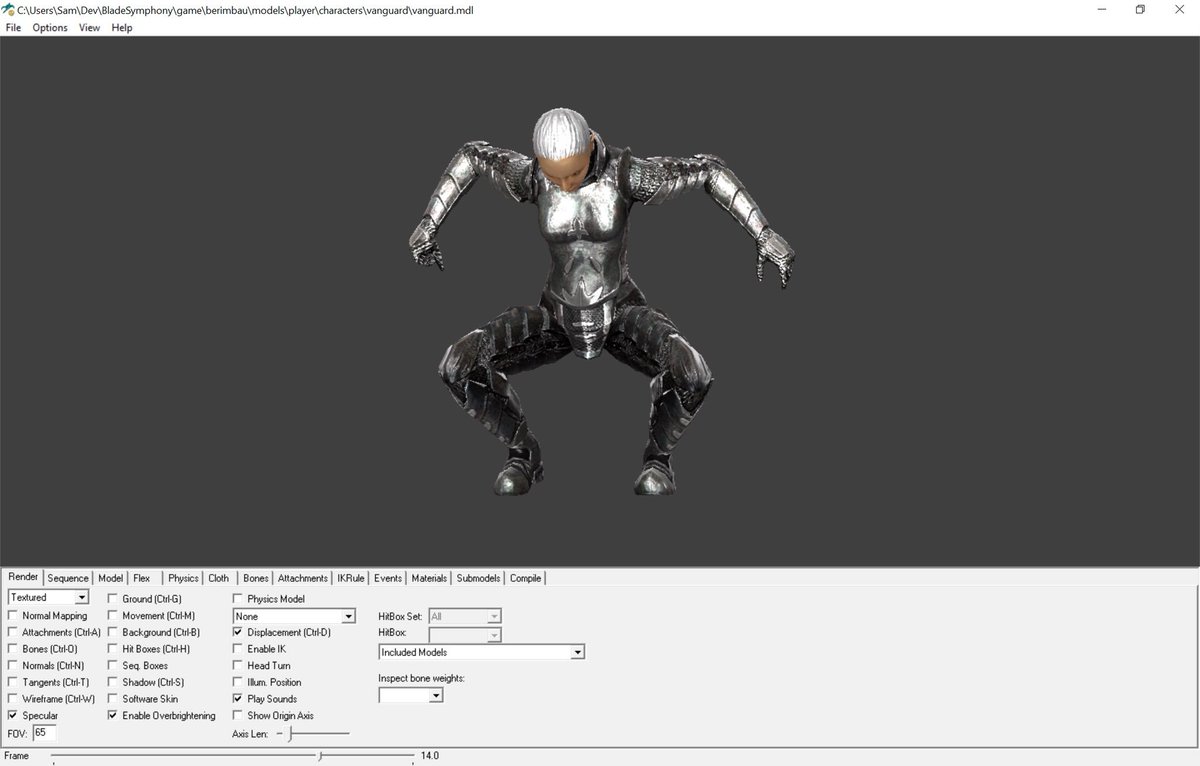Click the Frame slider handle
Image resolution: width=1200 pixels, height=766 pixels.
tap(320, 756)
